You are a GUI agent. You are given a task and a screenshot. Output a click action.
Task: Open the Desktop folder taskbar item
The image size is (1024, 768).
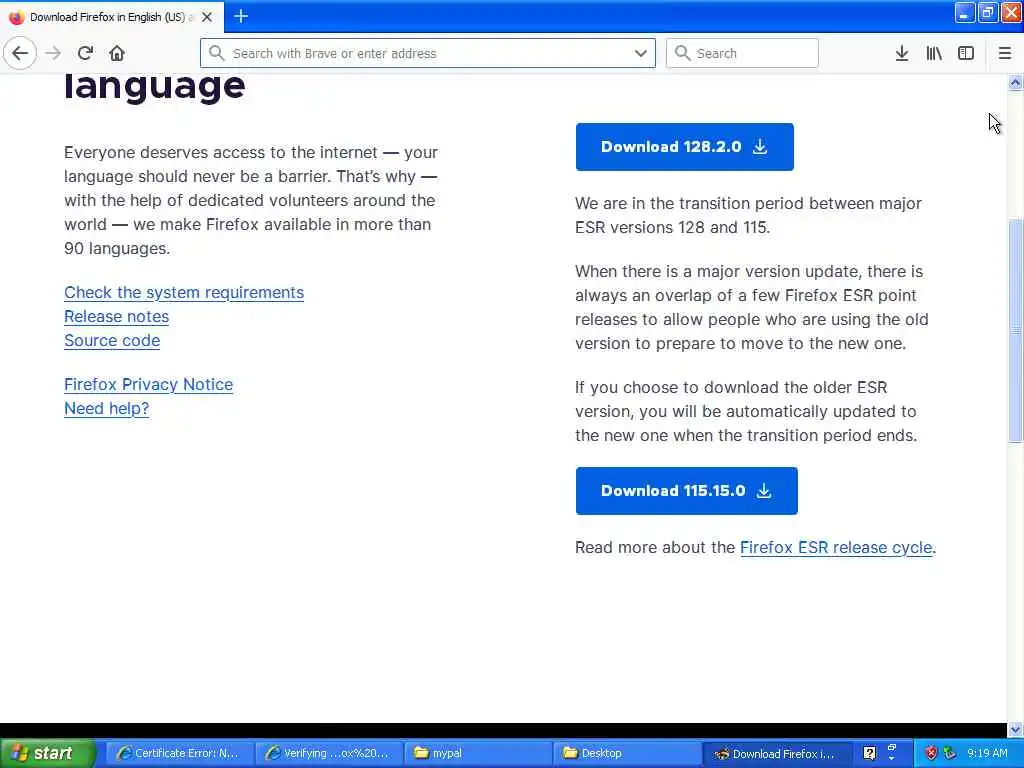coord(626,753)
